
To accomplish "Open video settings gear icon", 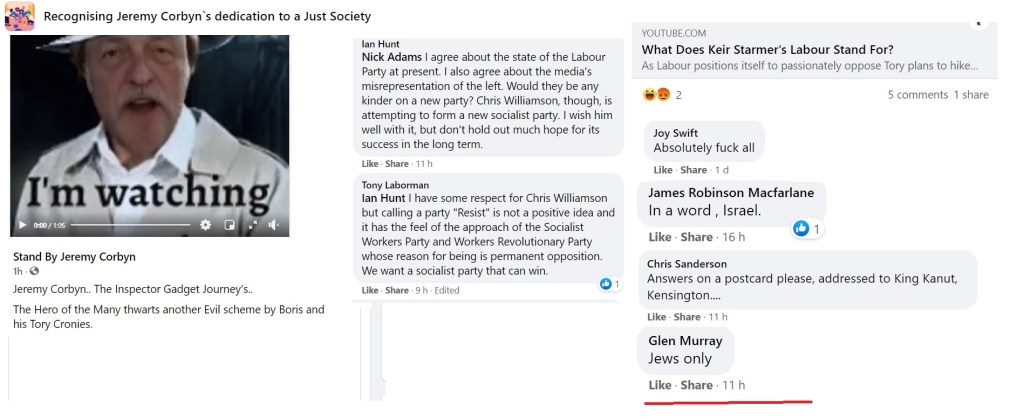I will point(205,225).
